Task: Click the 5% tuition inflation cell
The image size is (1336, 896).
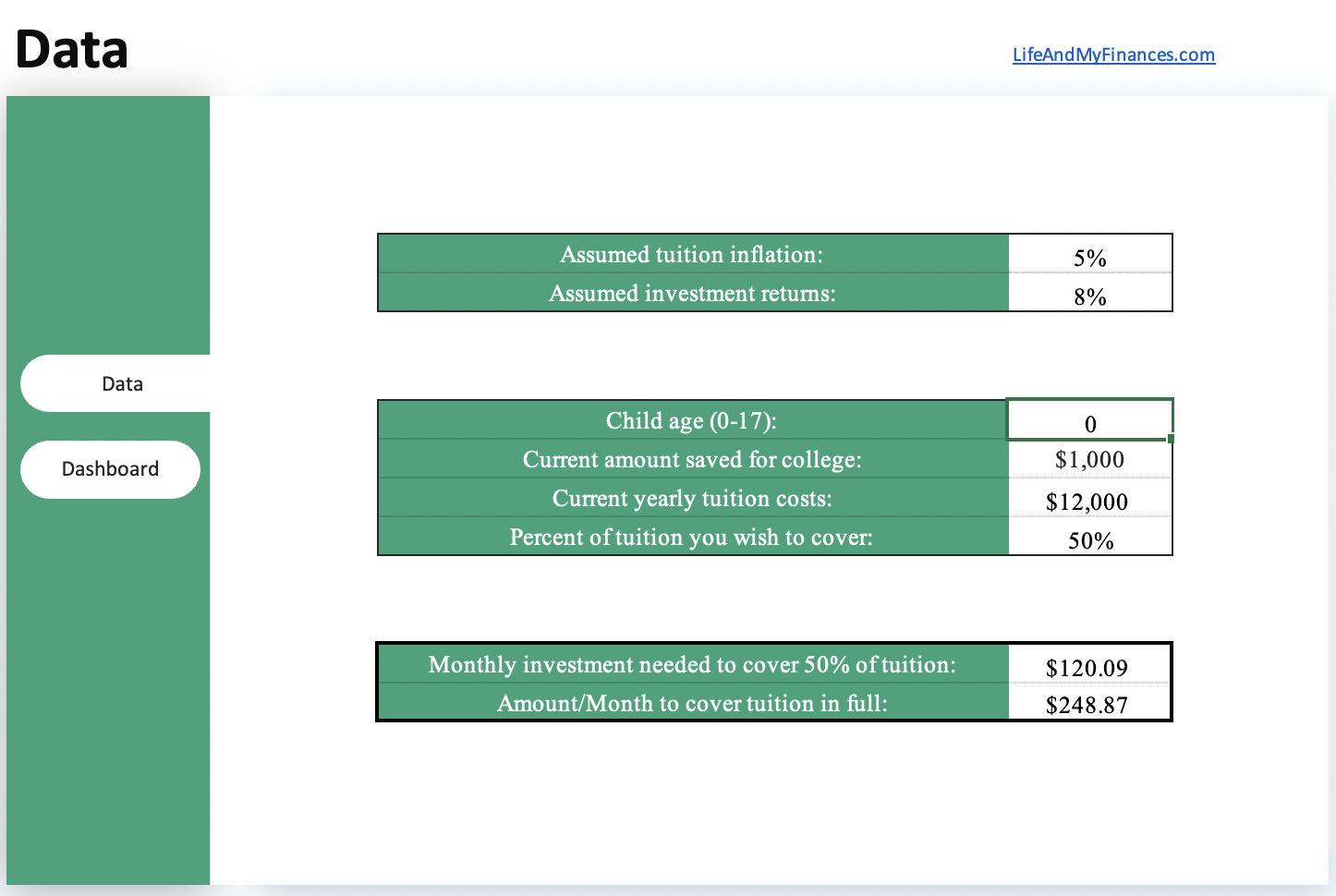Action: click(1090, 254)
